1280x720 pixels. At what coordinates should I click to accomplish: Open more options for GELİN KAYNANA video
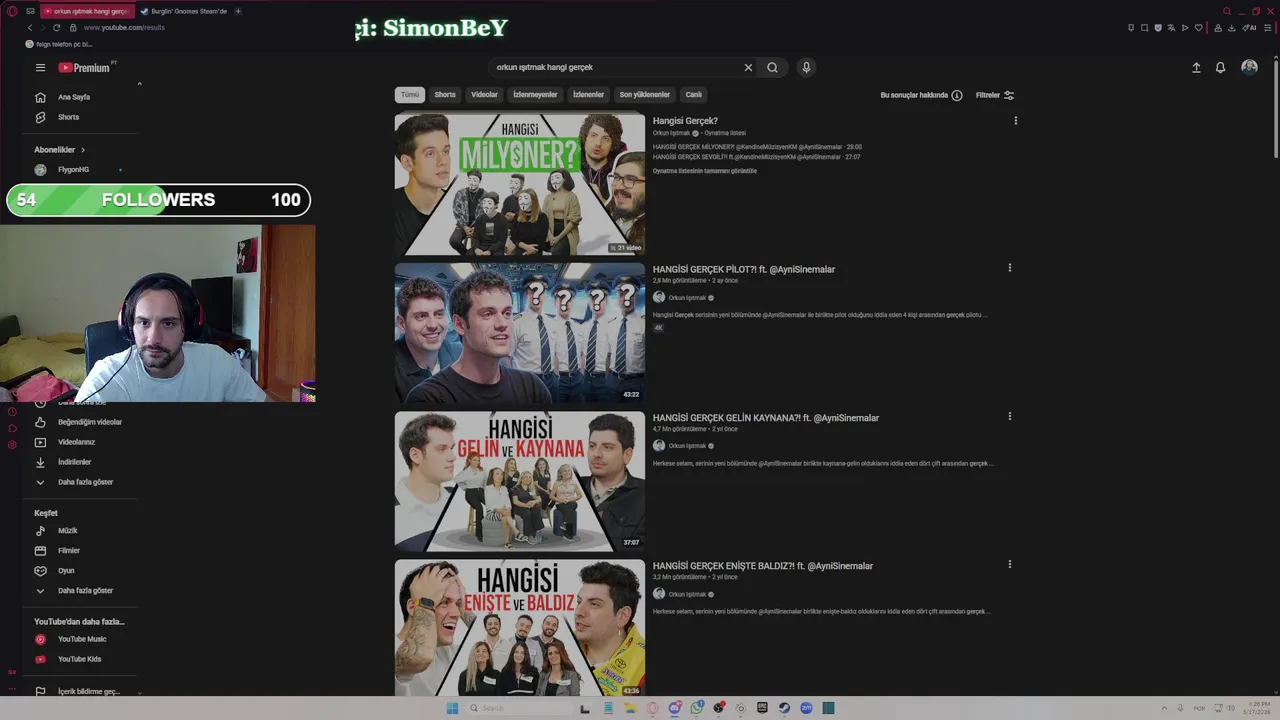(x=1009, y=416)
